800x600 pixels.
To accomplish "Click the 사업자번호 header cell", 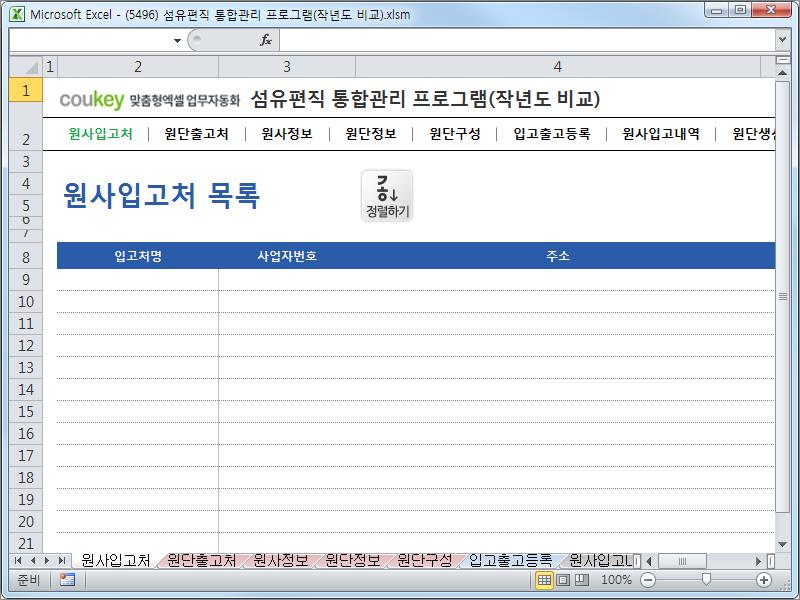I will 287,256.
